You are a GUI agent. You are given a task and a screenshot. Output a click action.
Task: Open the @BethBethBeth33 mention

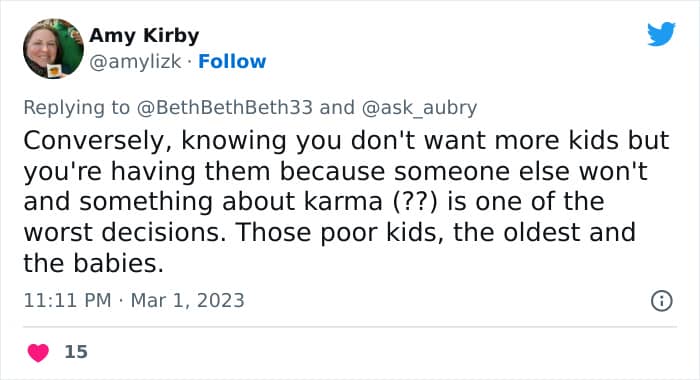click(225, 108)
